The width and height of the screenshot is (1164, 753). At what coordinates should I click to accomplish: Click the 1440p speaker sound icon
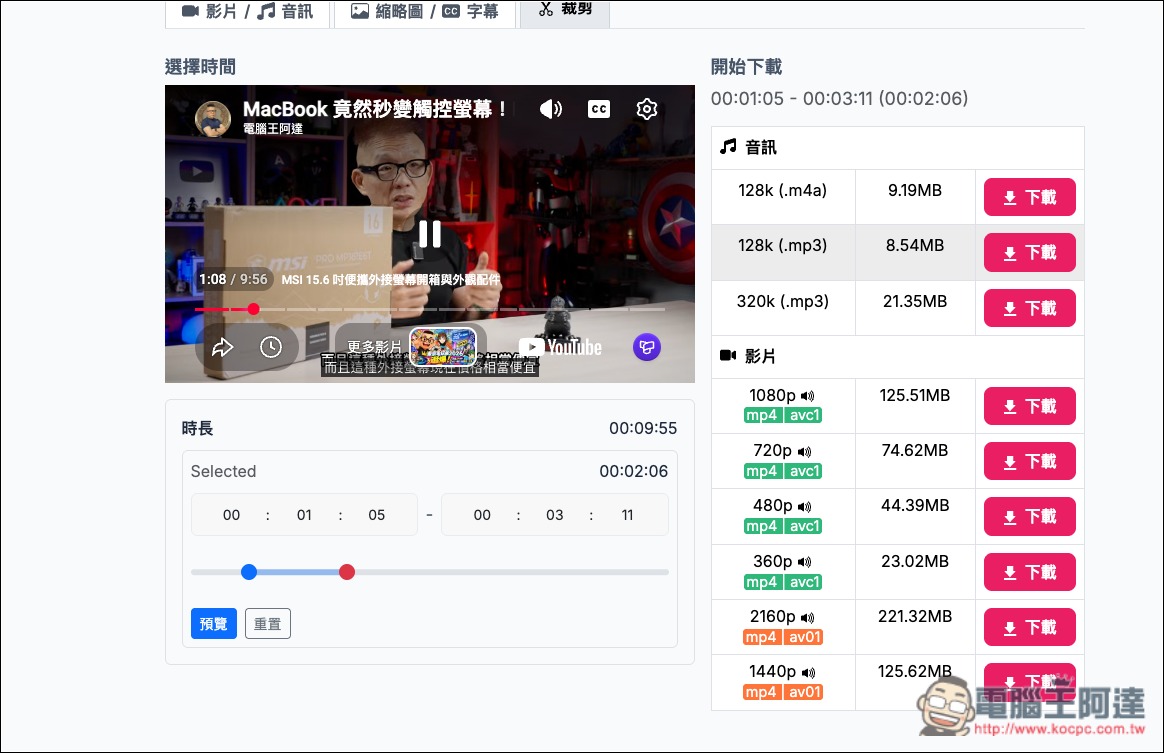808,673
